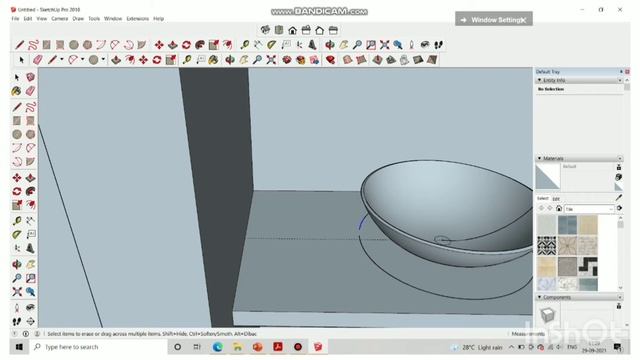Select the Orbit tool in left toolbar

click(x=17, y=264)
